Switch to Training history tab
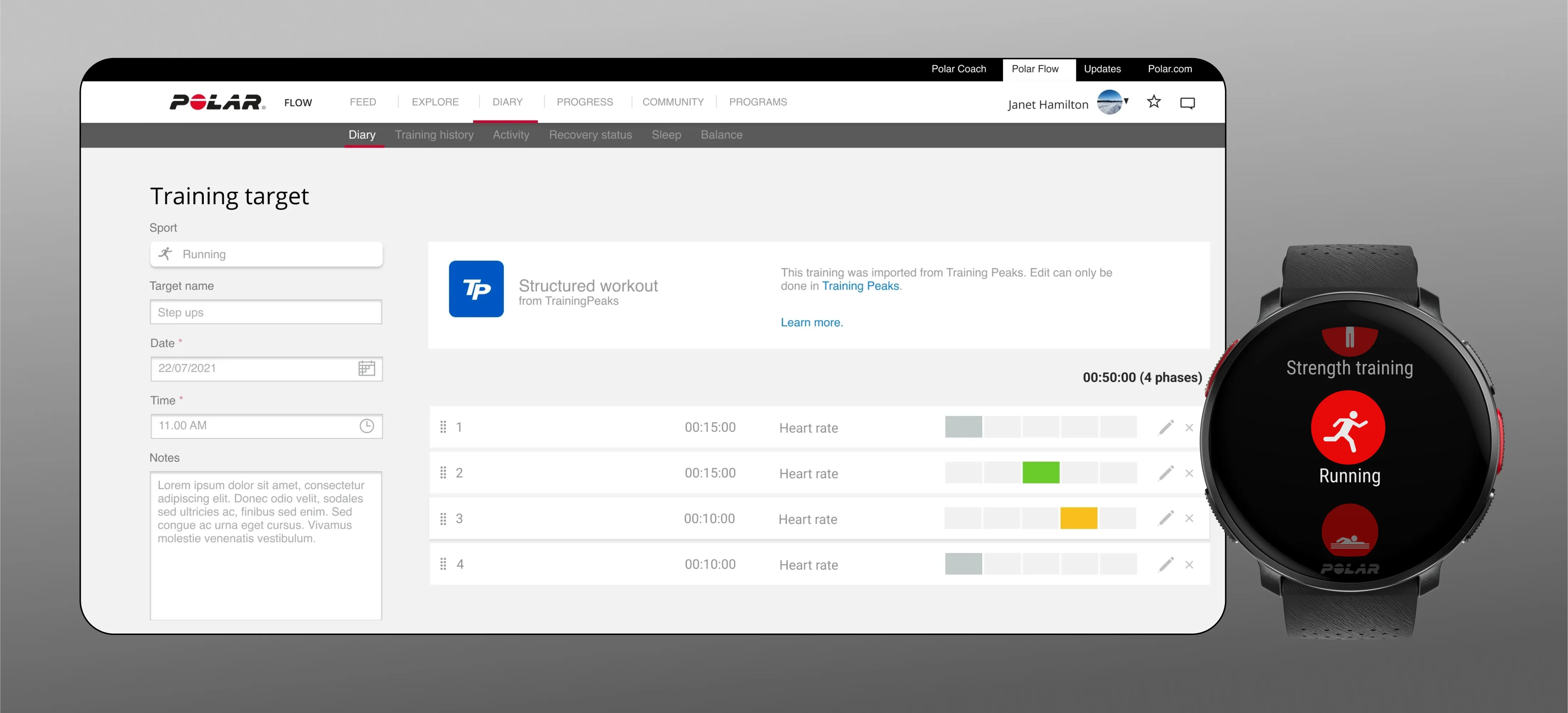 (x=434, y=134)
